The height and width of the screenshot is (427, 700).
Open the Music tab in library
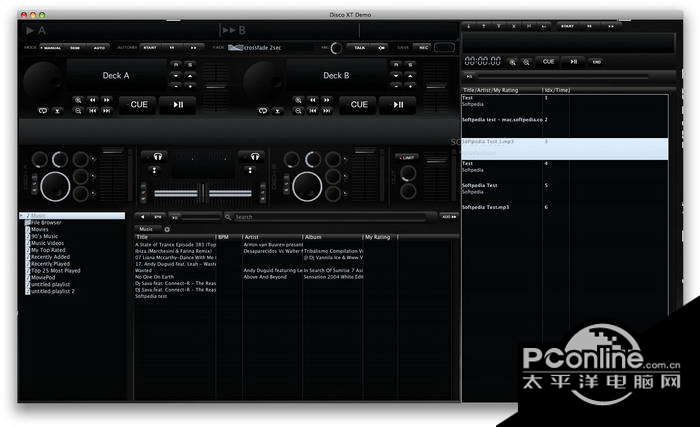146,228
